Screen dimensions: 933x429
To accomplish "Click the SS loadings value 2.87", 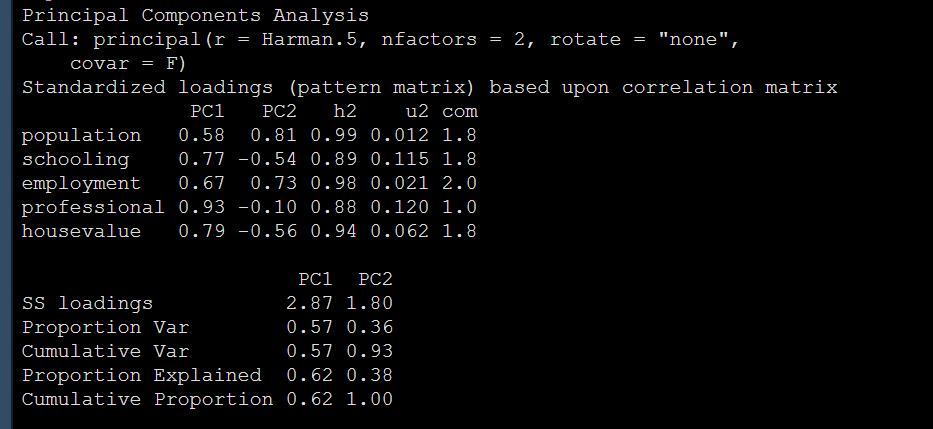I will 309,303.
